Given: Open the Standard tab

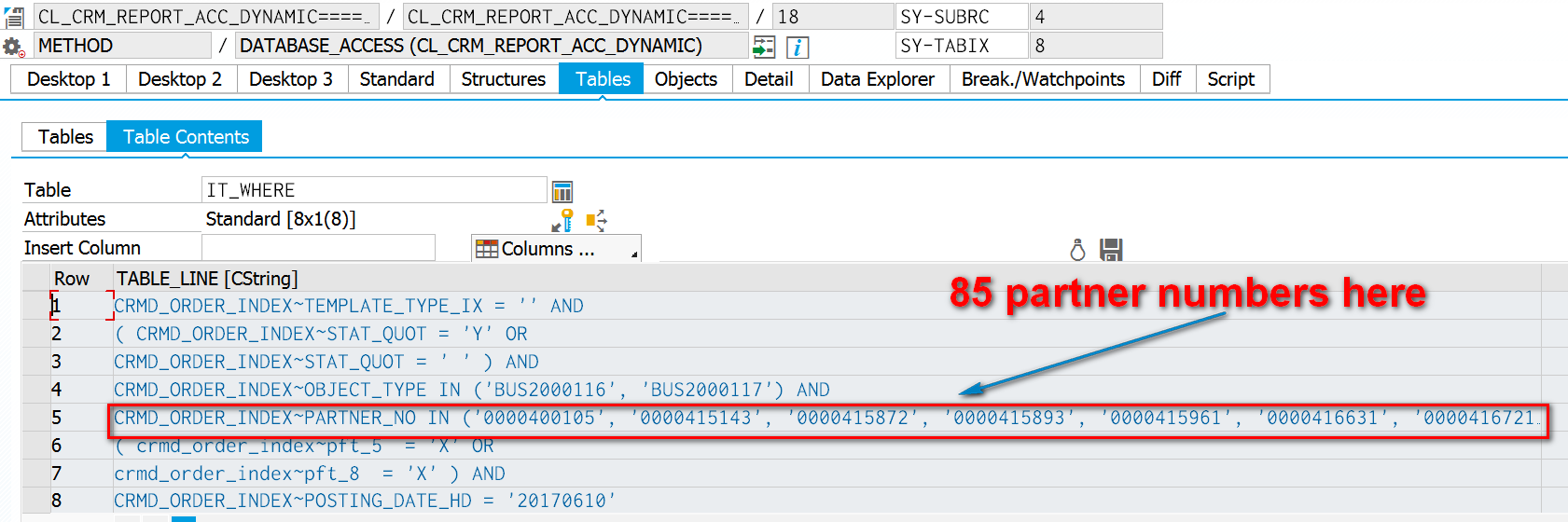Looking at the screenshot, I should 397,79.
